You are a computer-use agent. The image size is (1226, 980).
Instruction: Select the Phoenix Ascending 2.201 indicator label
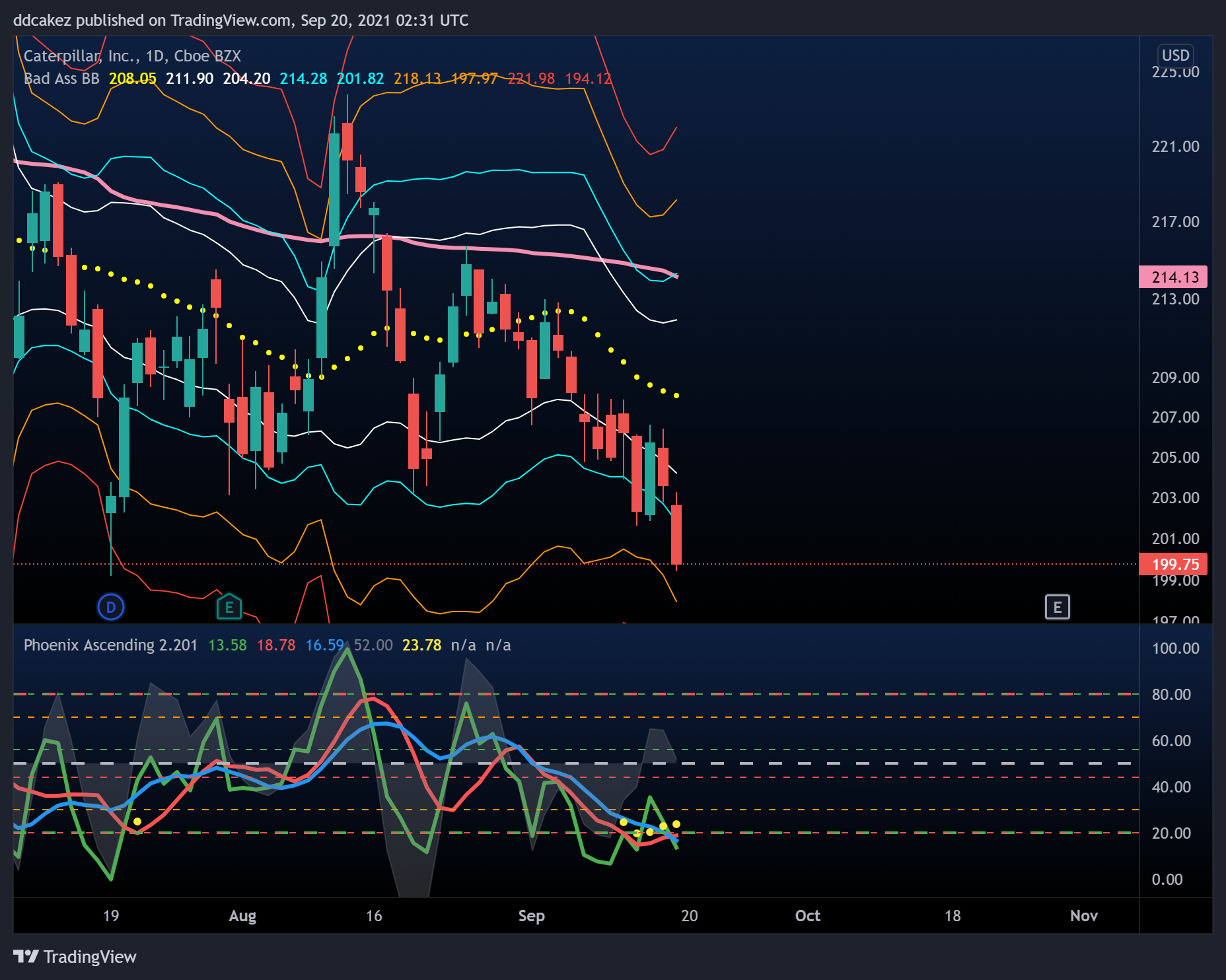point(110,645)
